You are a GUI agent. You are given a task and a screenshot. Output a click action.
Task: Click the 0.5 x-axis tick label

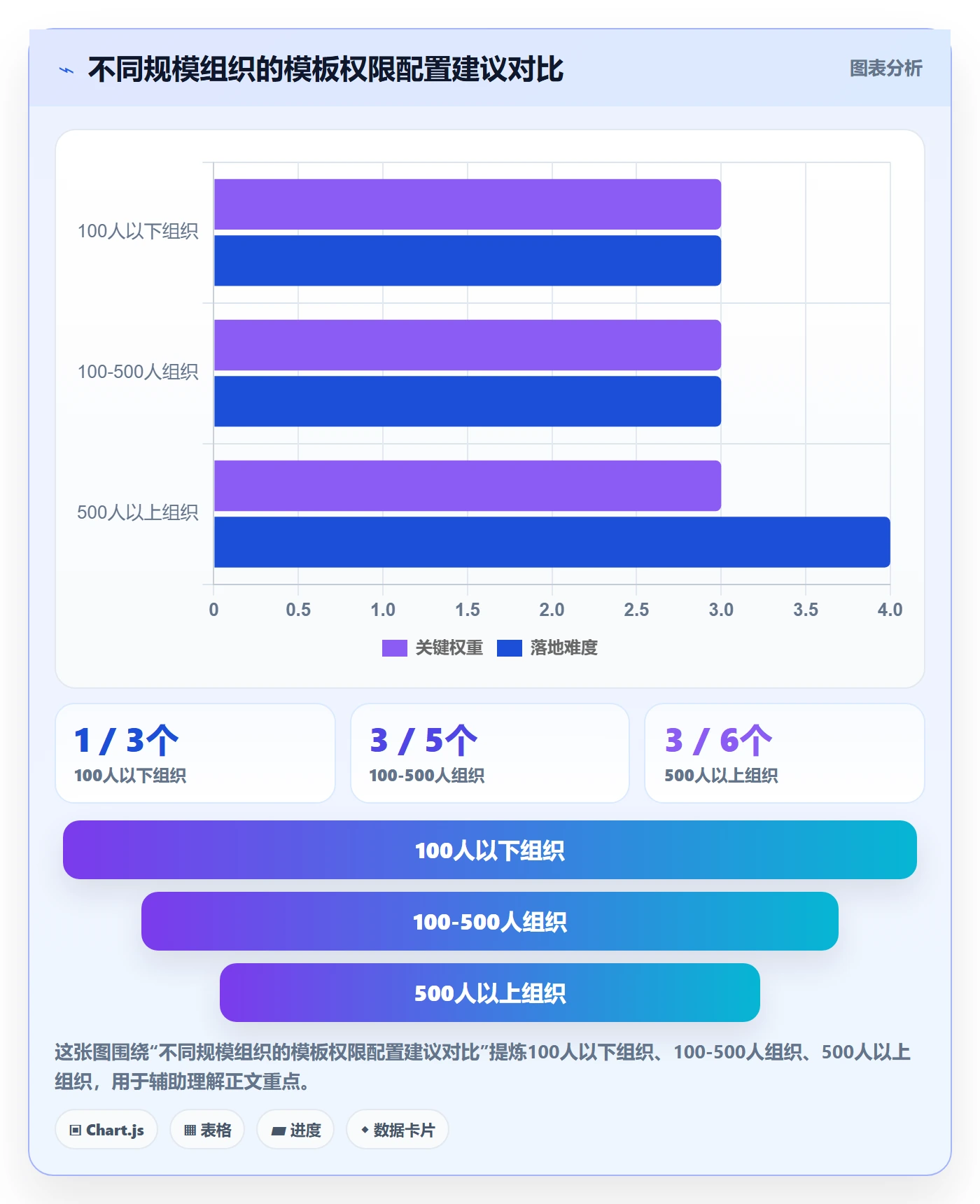click(x=298, y=610)
